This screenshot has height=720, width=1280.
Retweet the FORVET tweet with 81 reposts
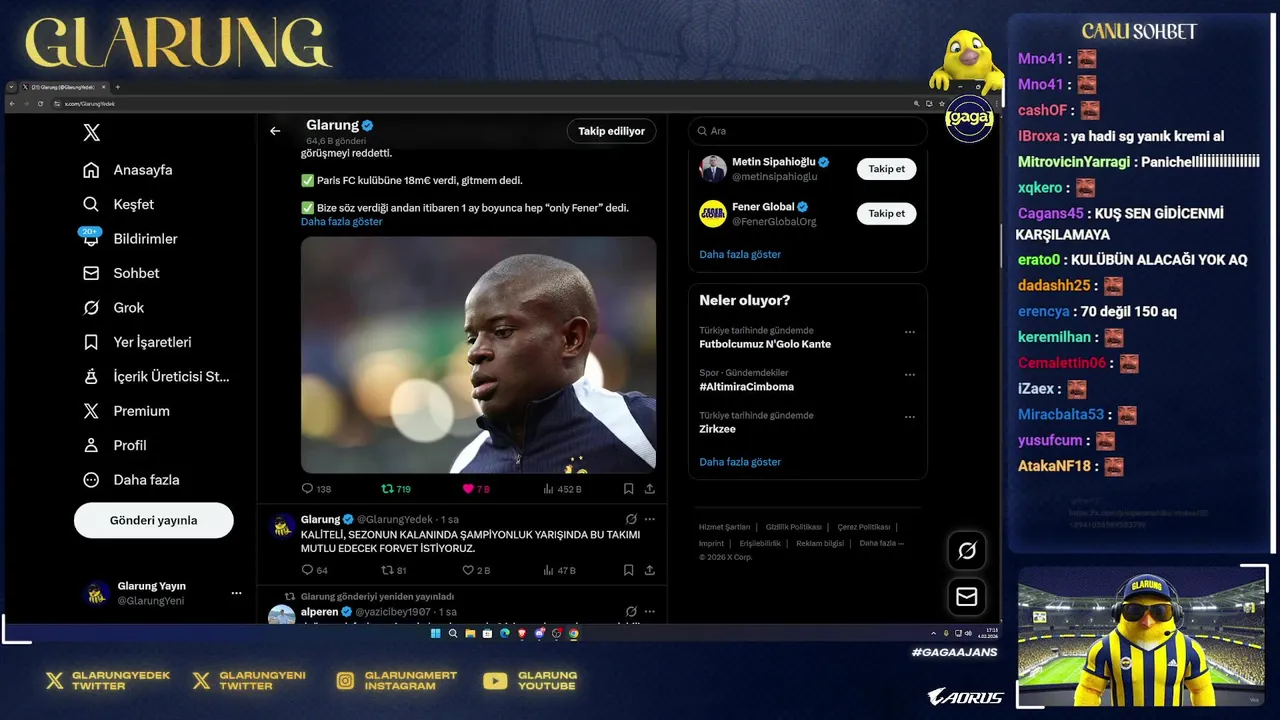coord(393,570)
